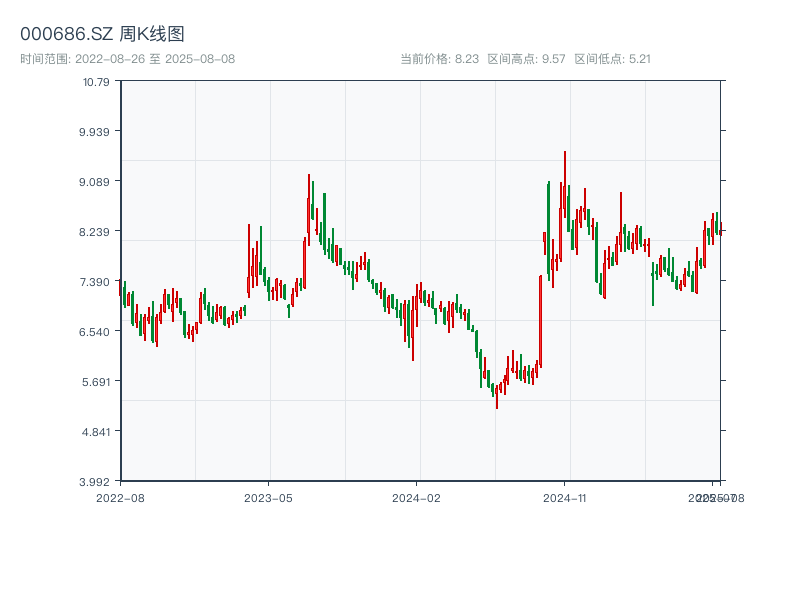Click the lowest red candle at the 5.21 bottom
This screenshot has width=800, height=600.
pos(497,397)
